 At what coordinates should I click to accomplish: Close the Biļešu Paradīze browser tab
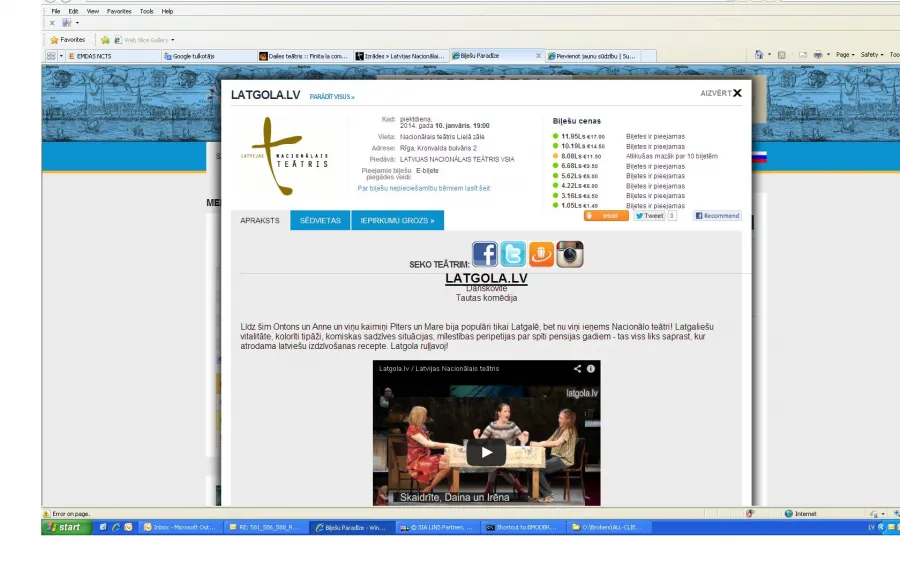pyautogui.click(x=538, y=56)
